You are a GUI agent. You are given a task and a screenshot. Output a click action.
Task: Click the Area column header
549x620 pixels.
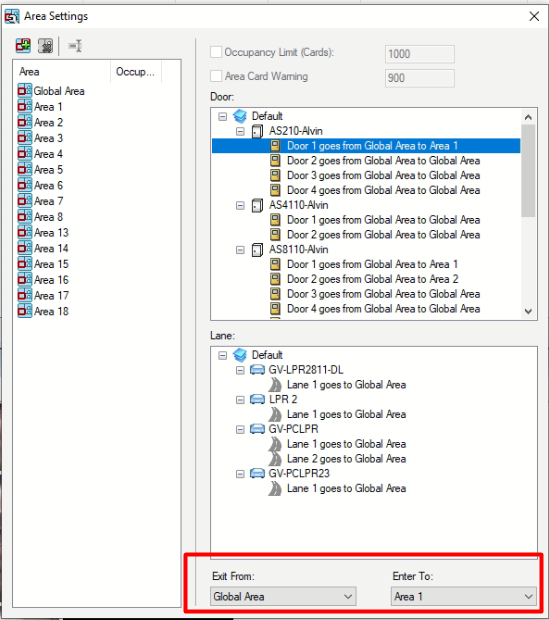click(62, 72)
